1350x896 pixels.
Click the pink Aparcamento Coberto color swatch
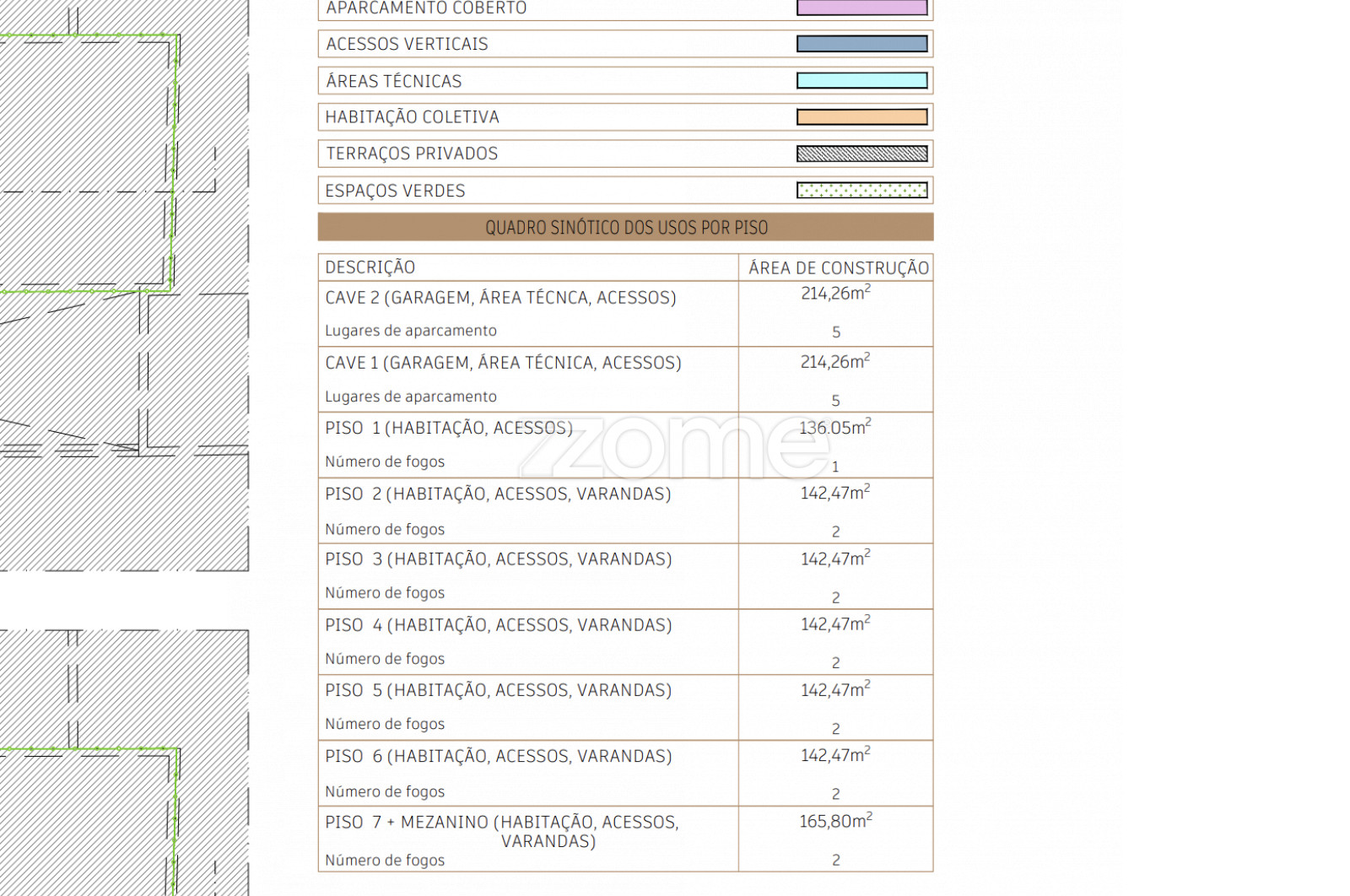tap(861, 8)
